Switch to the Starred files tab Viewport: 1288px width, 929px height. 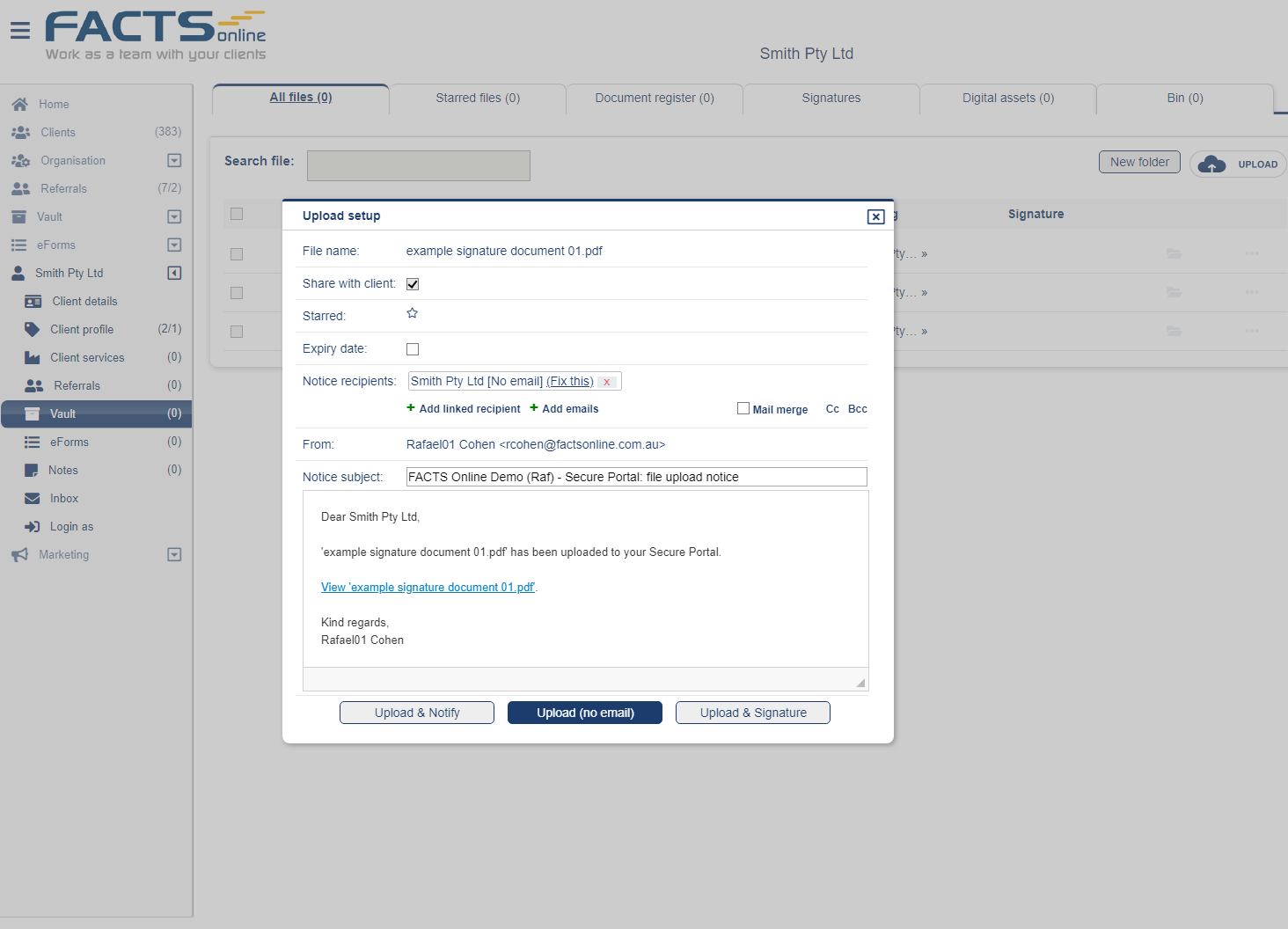click(x=478, y=99)
